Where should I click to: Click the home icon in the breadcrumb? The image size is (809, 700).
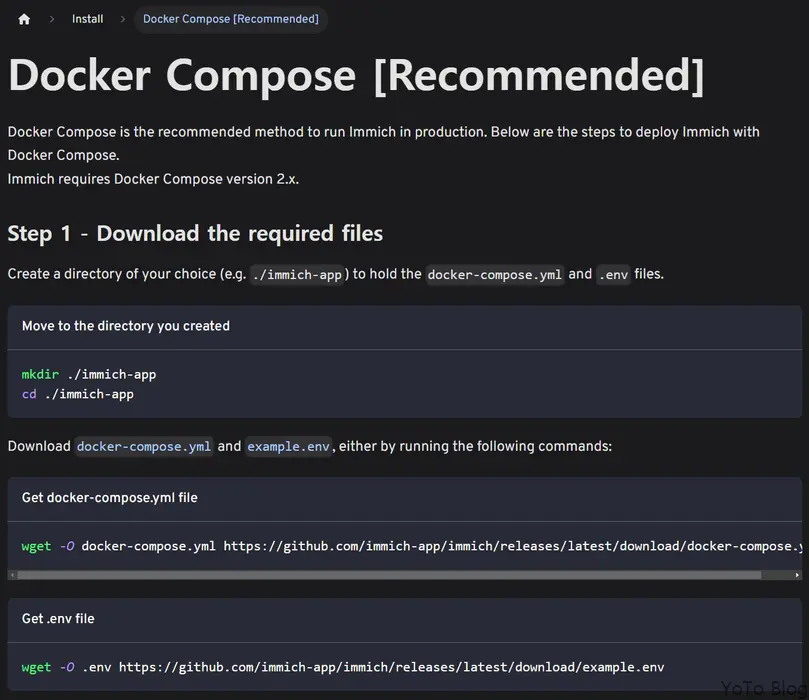(x=24, y=18)
